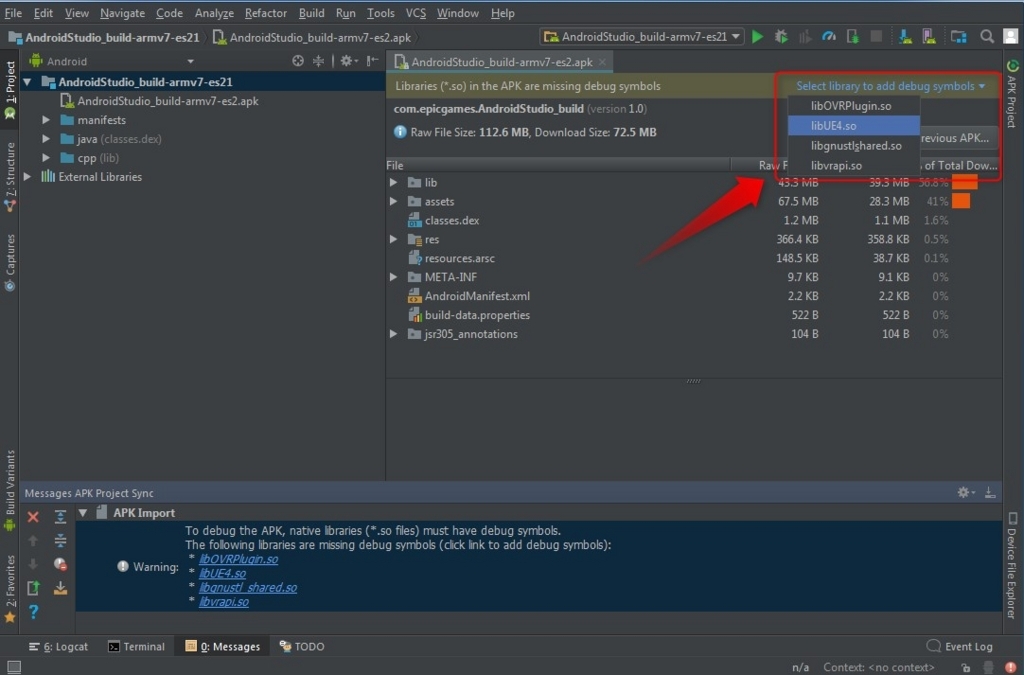Click the libgnustl_shared.so link in warning
Image resolution: width=1024 pixels, height=675 pixels.
pyautogui.click(x=248, y=588)
